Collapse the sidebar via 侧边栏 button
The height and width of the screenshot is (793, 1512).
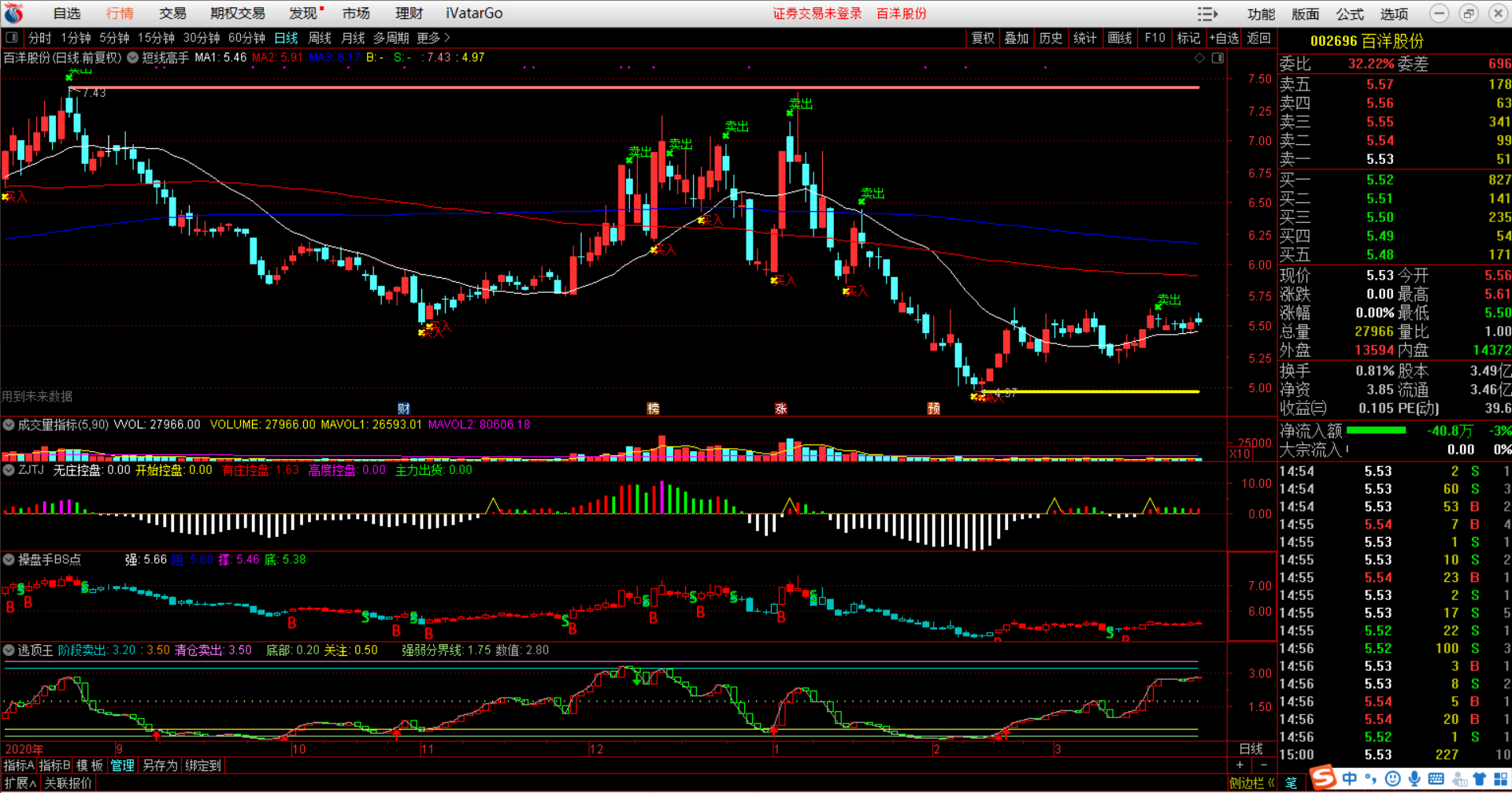click(x=1251, y=783)
